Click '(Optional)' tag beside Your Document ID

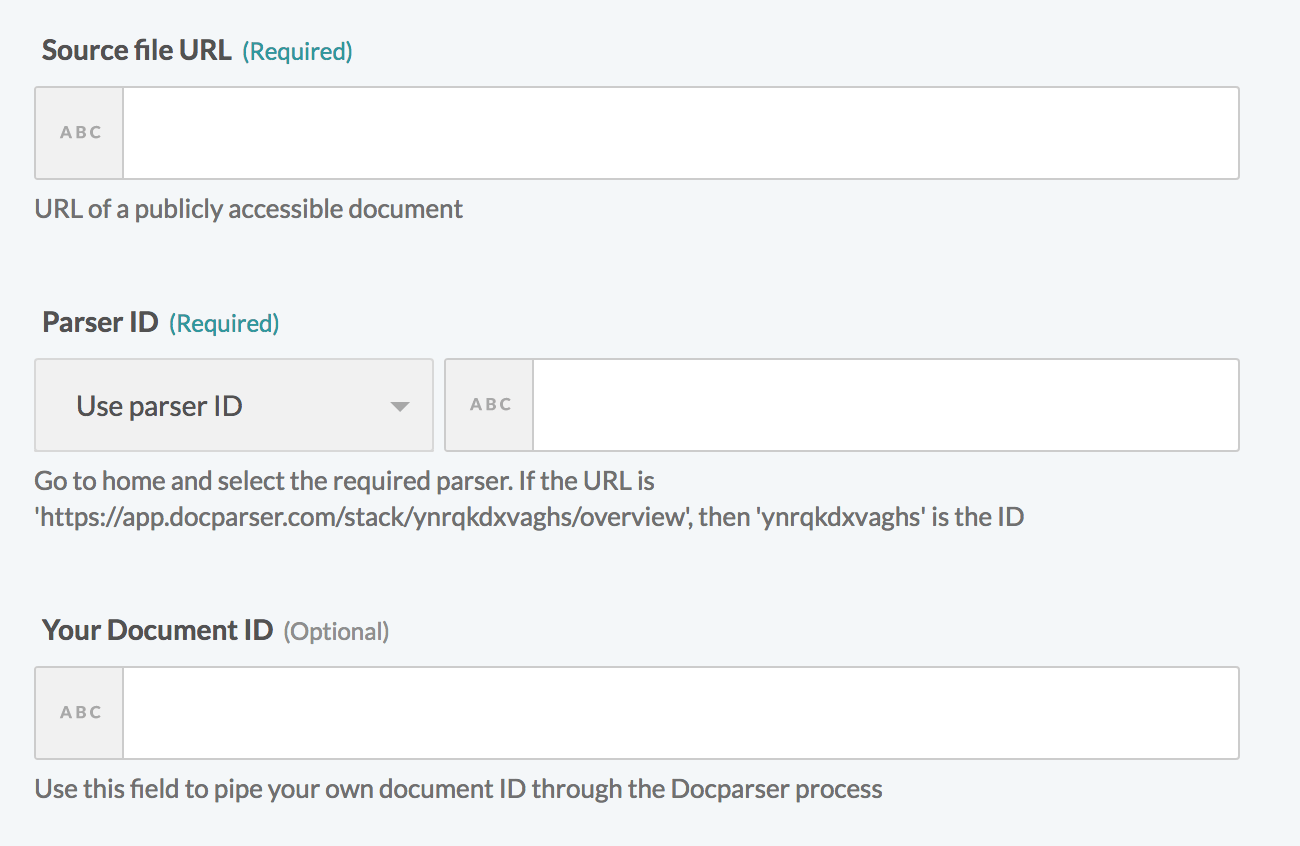(336, 631)
